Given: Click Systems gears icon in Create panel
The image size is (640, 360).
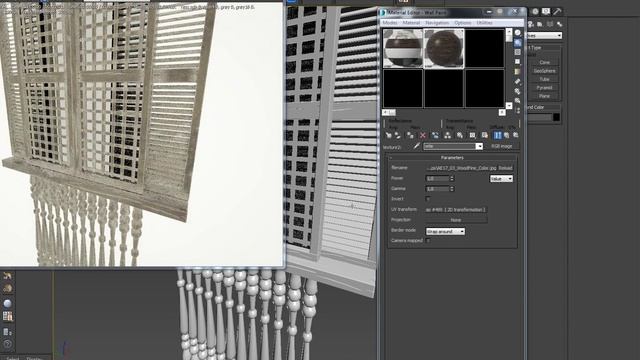Looking at the screenshot, I should 560,24.
